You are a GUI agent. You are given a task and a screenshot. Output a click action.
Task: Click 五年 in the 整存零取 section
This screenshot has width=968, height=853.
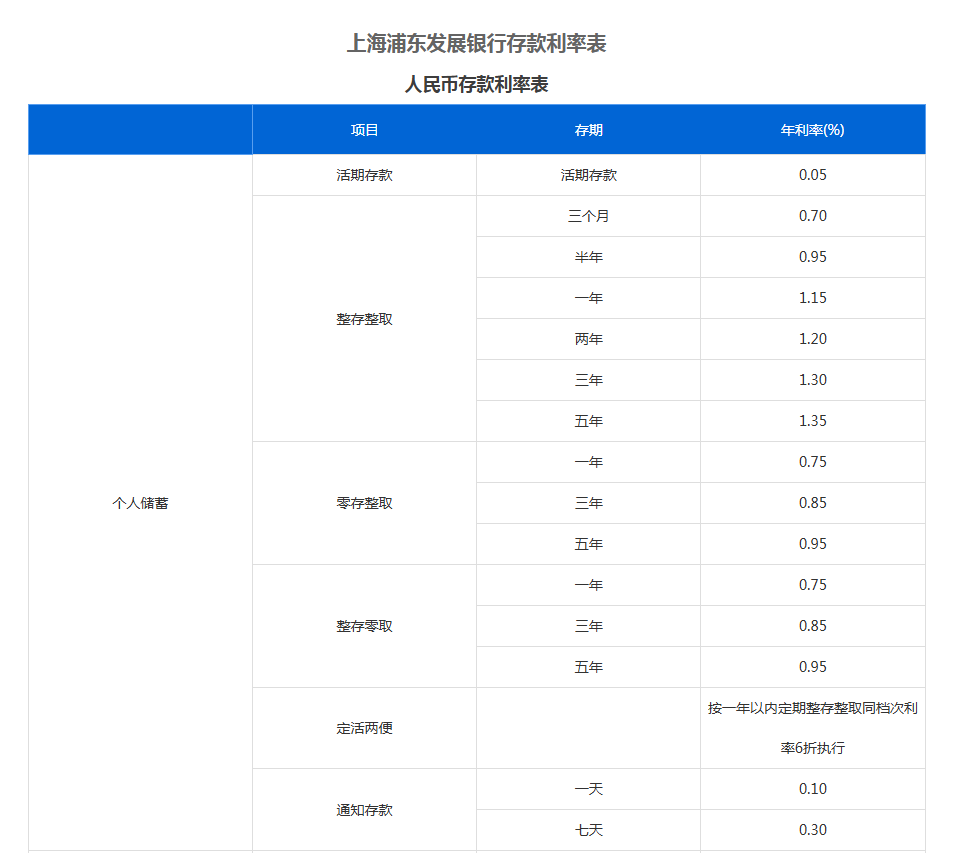[588, 667]
